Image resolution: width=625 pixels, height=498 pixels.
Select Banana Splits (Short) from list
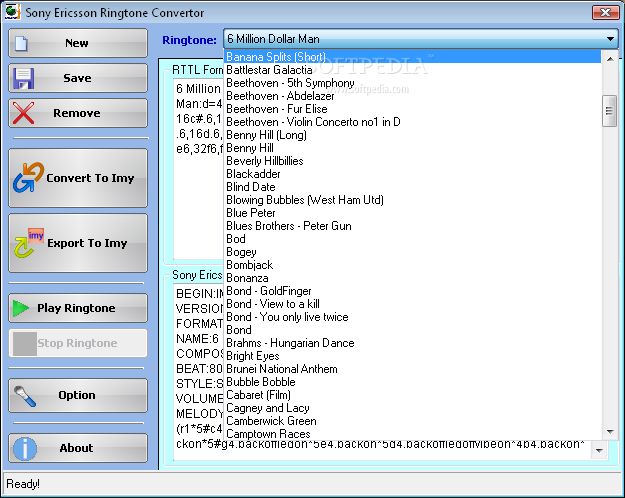[x=412, y=57]
